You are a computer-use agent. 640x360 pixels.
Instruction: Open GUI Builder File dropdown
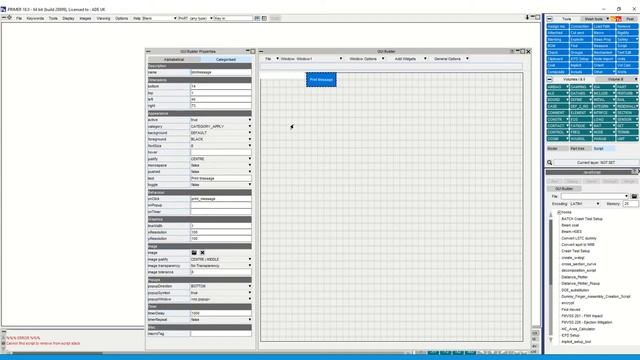(x=271, y=59)
